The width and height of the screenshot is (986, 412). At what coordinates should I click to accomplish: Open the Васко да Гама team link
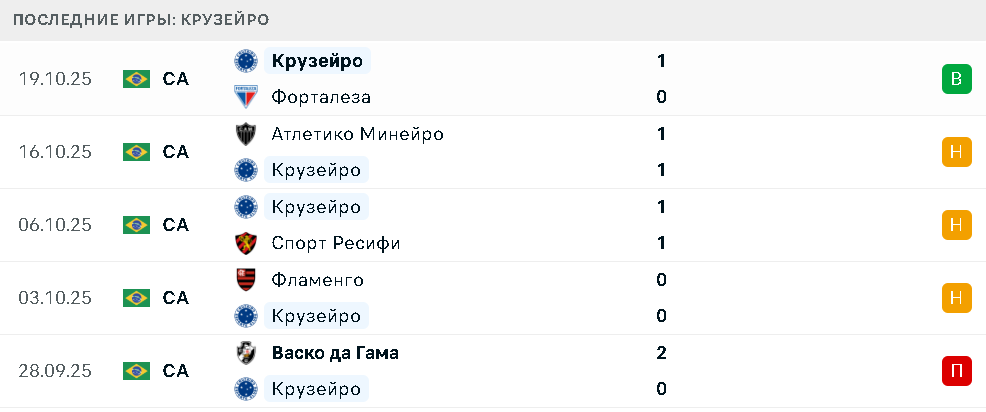pyautogui.click(x=336, y=353)
